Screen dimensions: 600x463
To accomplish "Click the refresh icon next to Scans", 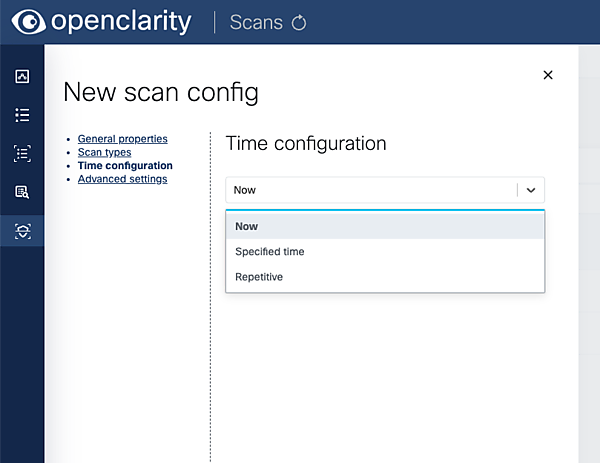I will click(298, 23).
